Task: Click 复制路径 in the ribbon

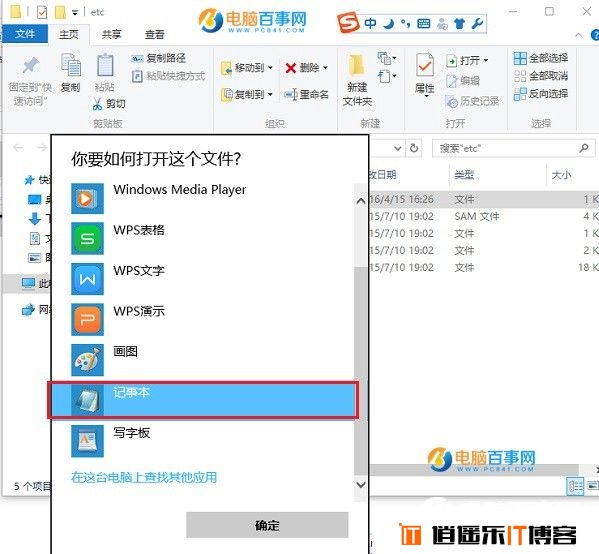Action: coord(159,58)
